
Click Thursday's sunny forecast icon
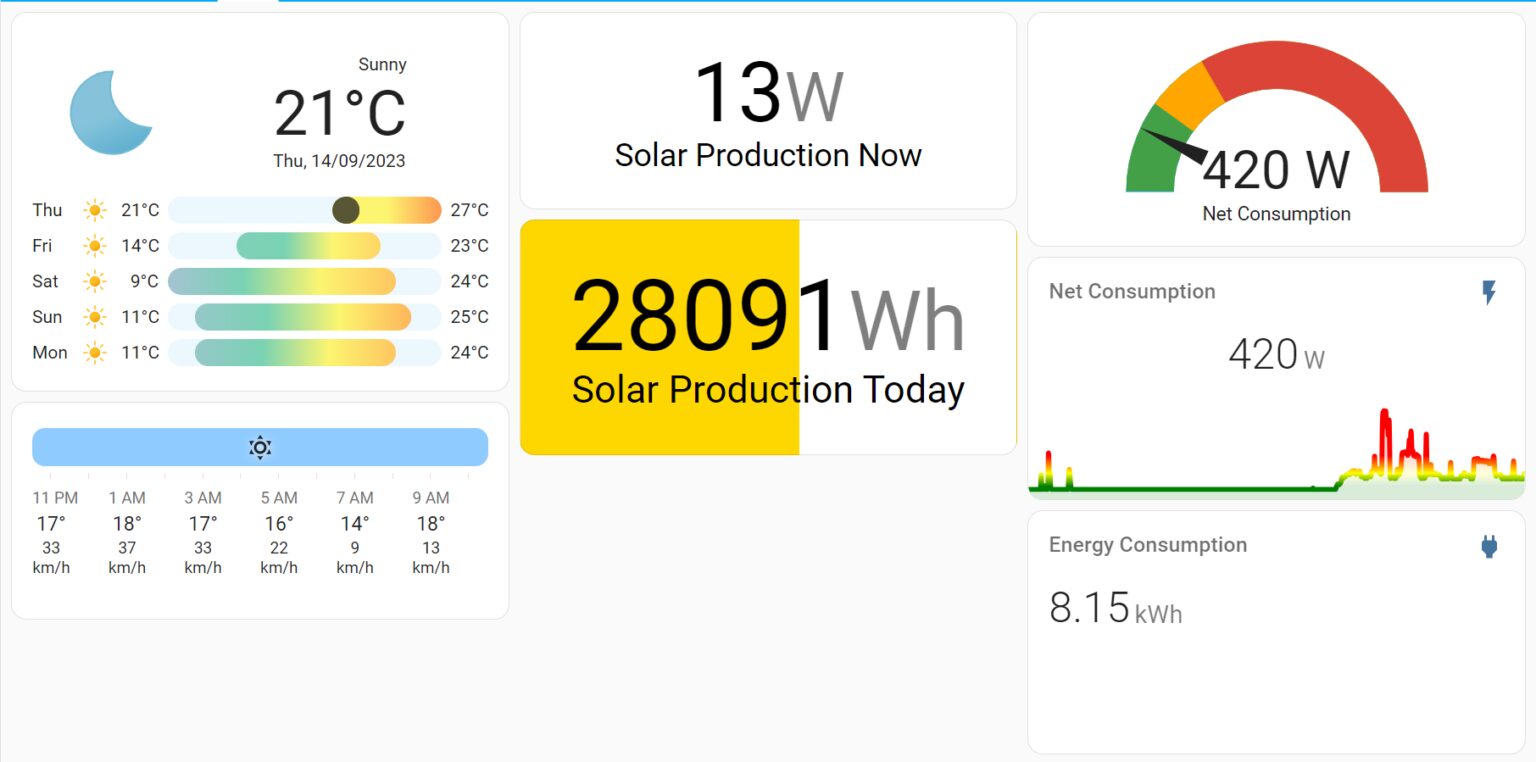click(x=95, y=210)
